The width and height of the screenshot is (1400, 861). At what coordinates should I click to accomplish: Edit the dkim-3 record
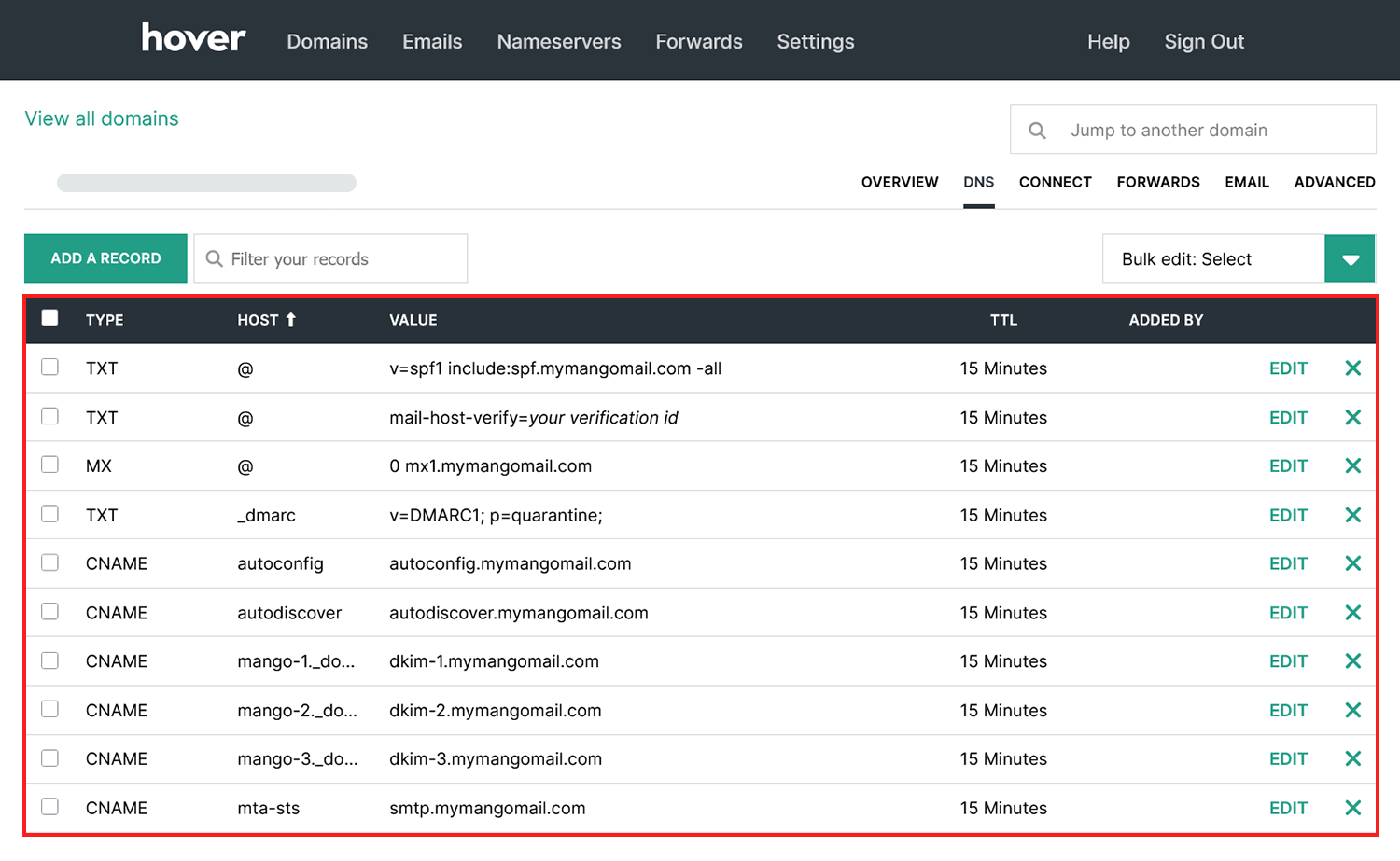click(x=1288, y=758)
